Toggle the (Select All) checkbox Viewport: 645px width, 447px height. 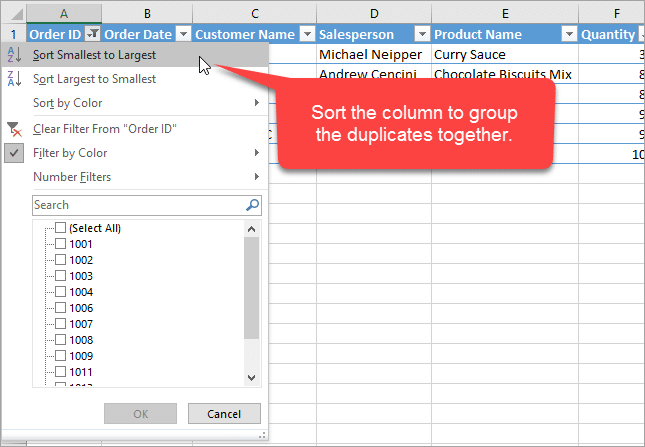pos(61,228)
